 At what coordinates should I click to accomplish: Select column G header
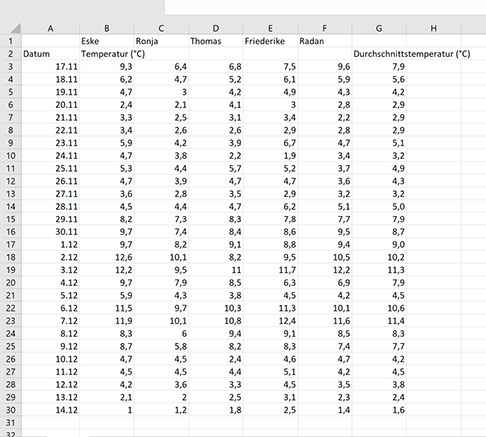[379, 29]
